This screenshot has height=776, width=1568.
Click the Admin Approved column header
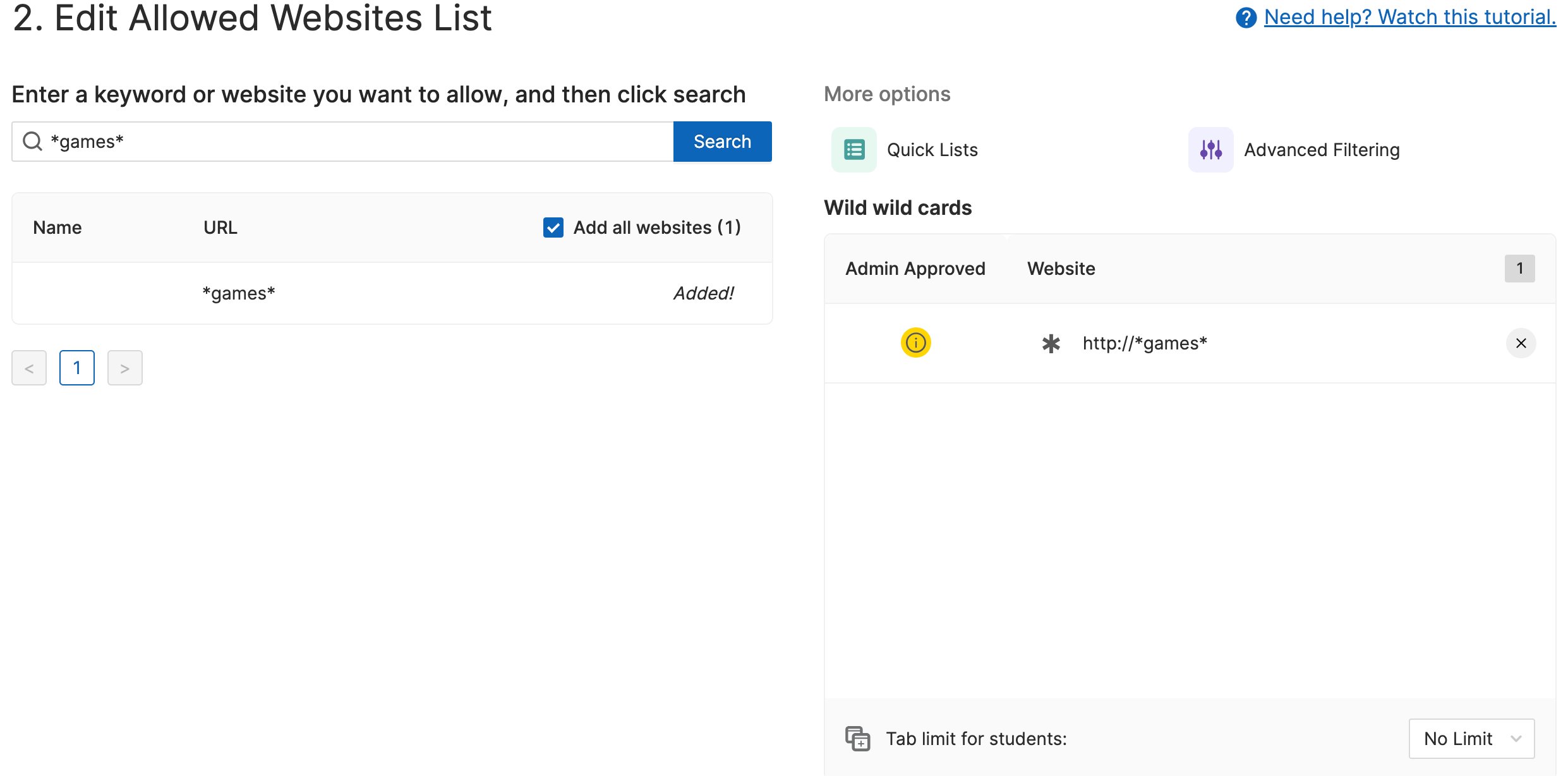pos(915,269)
